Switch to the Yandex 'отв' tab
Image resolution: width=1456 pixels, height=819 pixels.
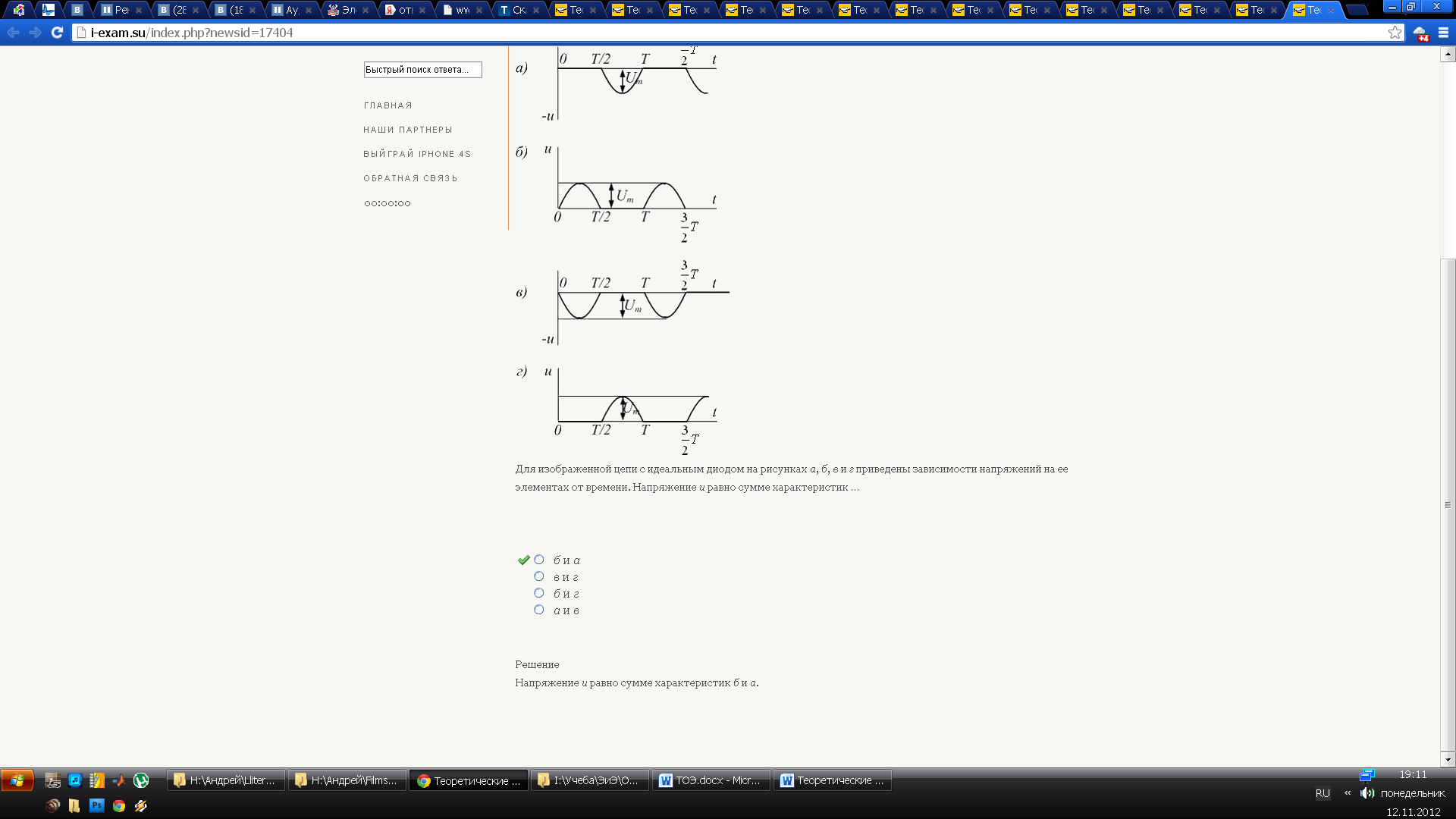click(404, 10)
